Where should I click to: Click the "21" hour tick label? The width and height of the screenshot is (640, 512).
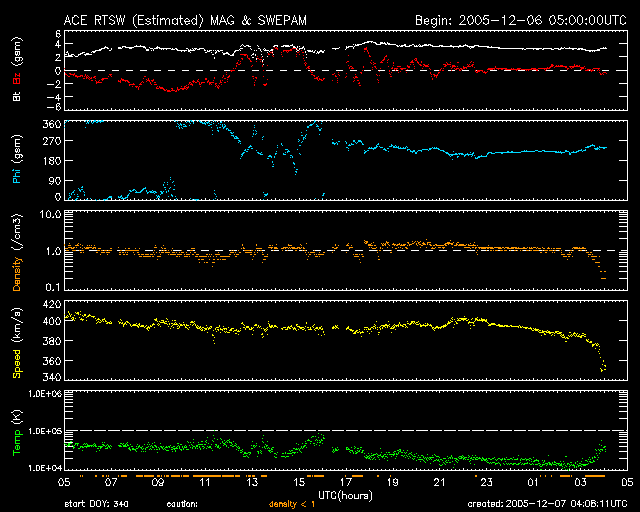point(440,483)
